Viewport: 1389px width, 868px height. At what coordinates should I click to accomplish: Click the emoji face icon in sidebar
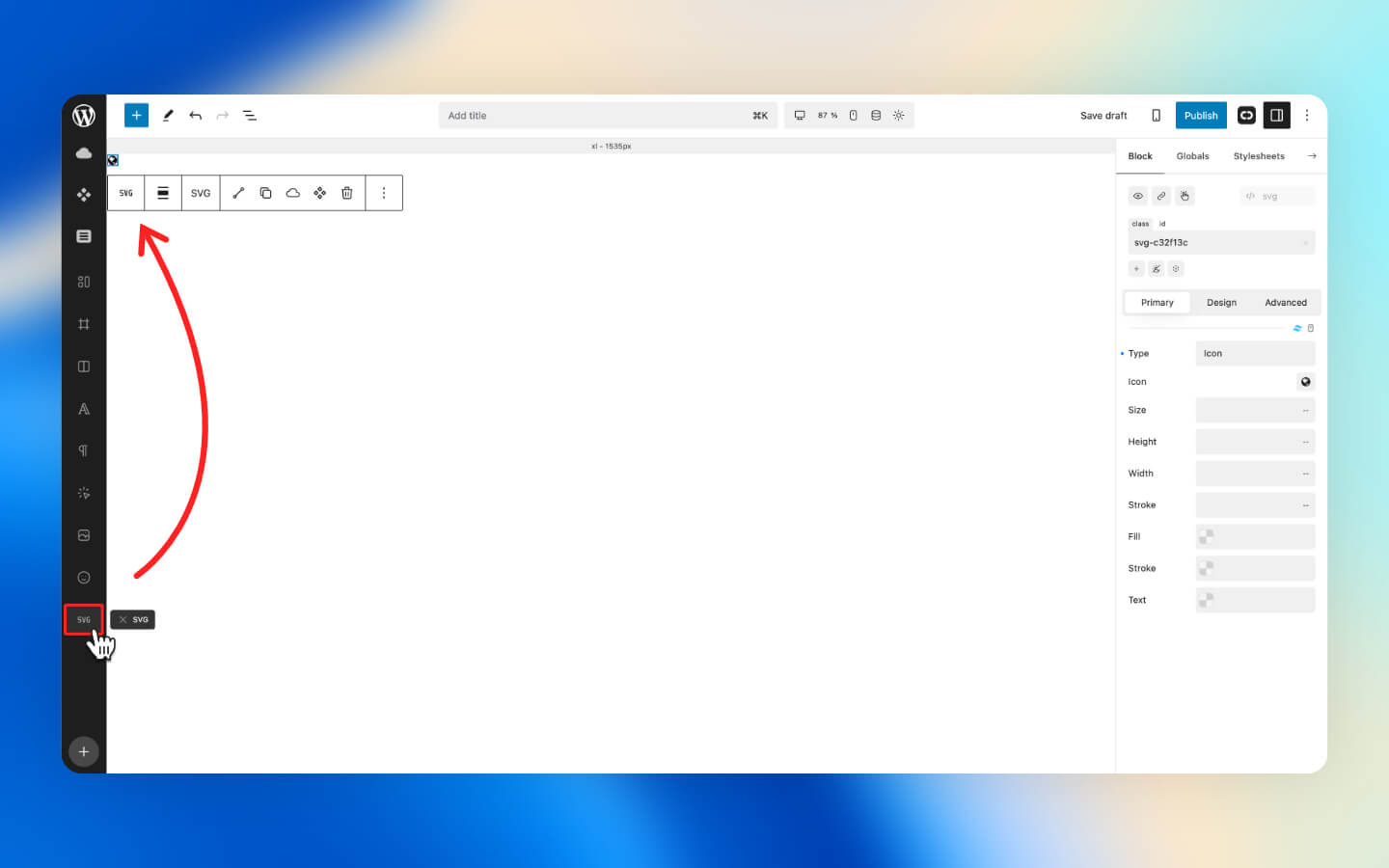pos(84,578)
